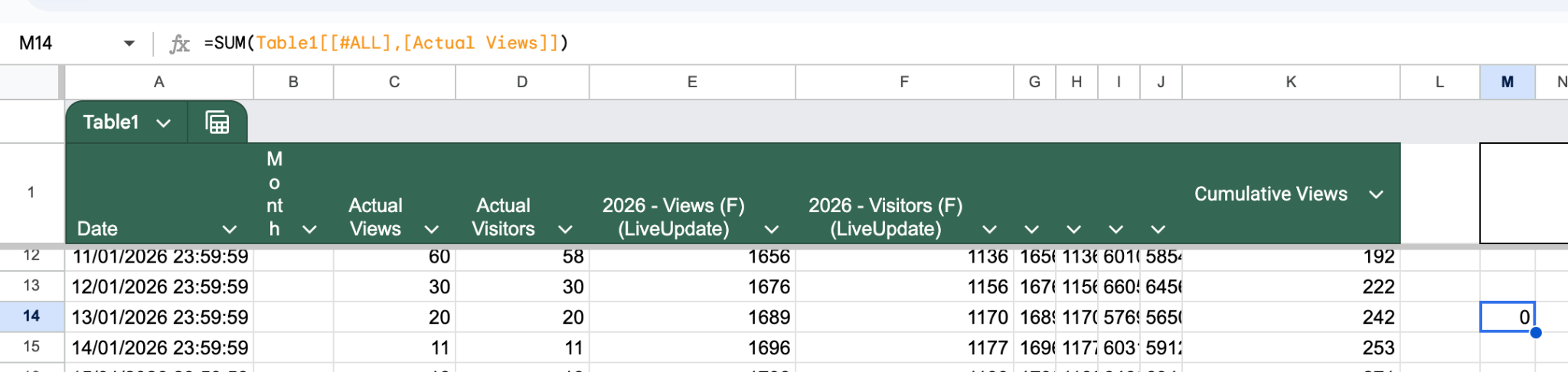Image resolution: width=1568 pixels, height=372 pixels.
Task: Open the table view icon beside Table1
Action: (x=217, y=122)
